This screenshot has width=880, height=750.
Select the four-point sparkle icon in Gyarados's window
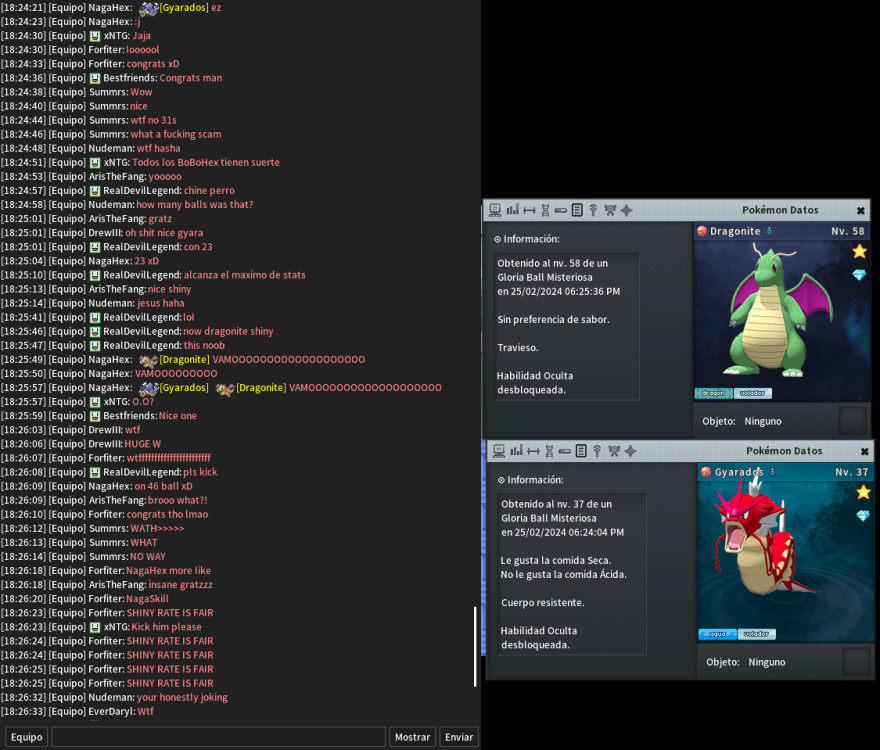631,451
